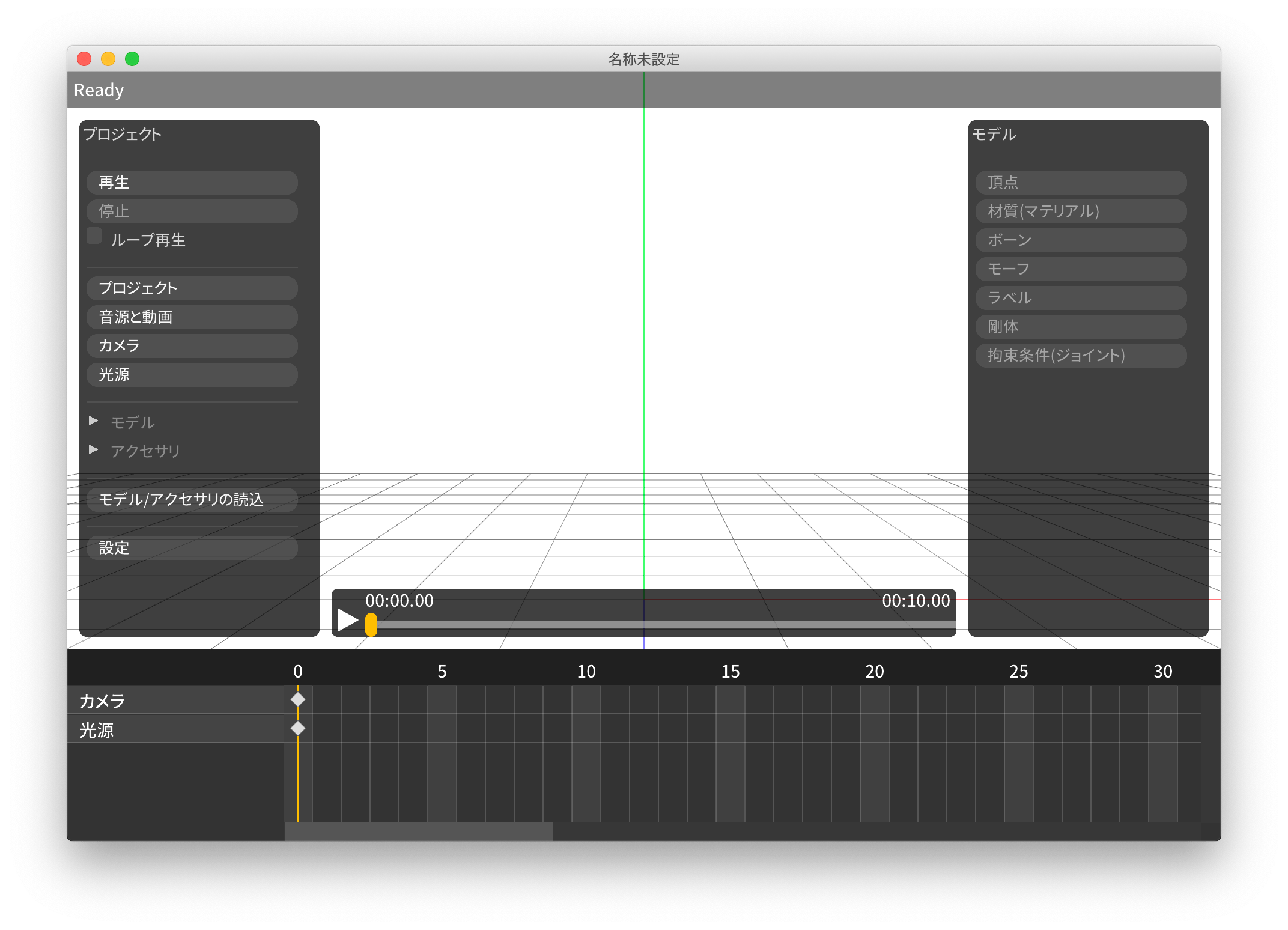Viewport: 1288px width, 930px height.
Task: Click the timeline horizontal scrollbar thumb
Action: (x=418, y=831)
